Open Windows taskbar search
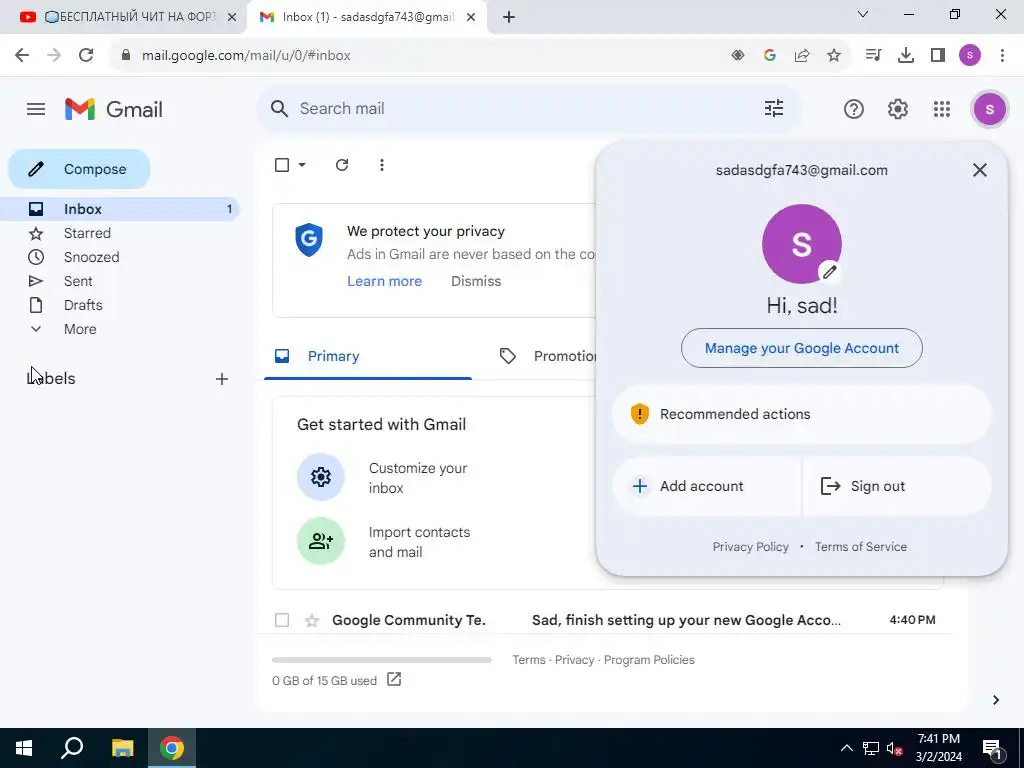The width and height of the screenshot is (1024, 768). 72,748
